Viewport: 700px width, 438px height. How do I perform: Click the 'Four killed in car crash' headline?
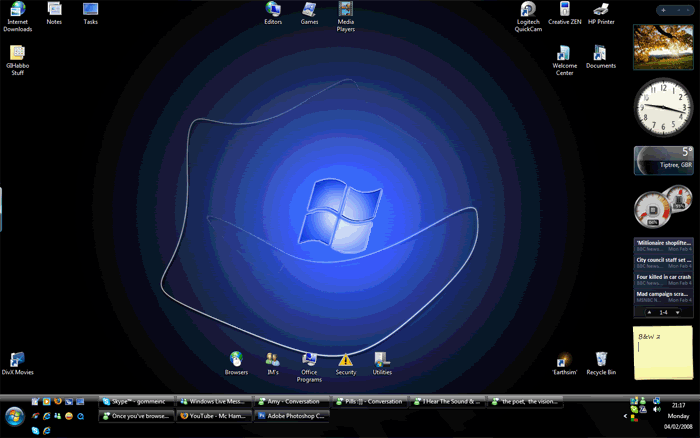pos(663,277)
